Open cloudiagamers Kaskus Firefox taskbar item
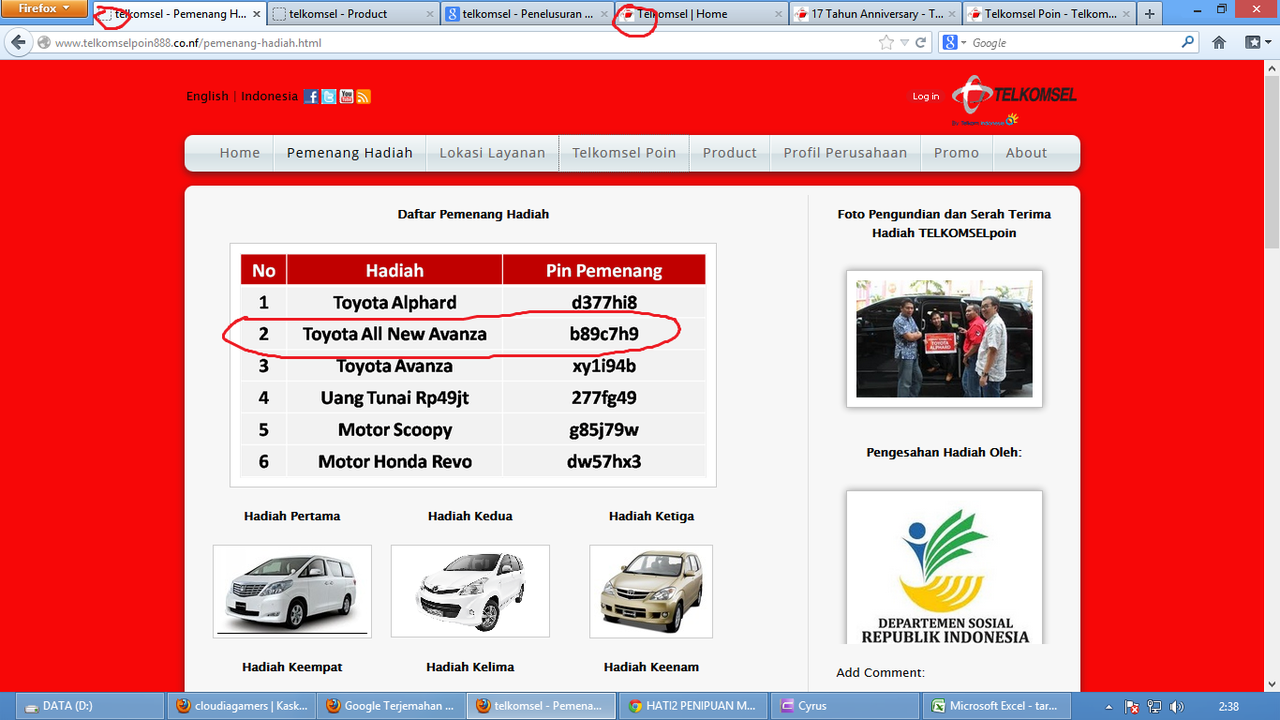 [x=243, y=705]
